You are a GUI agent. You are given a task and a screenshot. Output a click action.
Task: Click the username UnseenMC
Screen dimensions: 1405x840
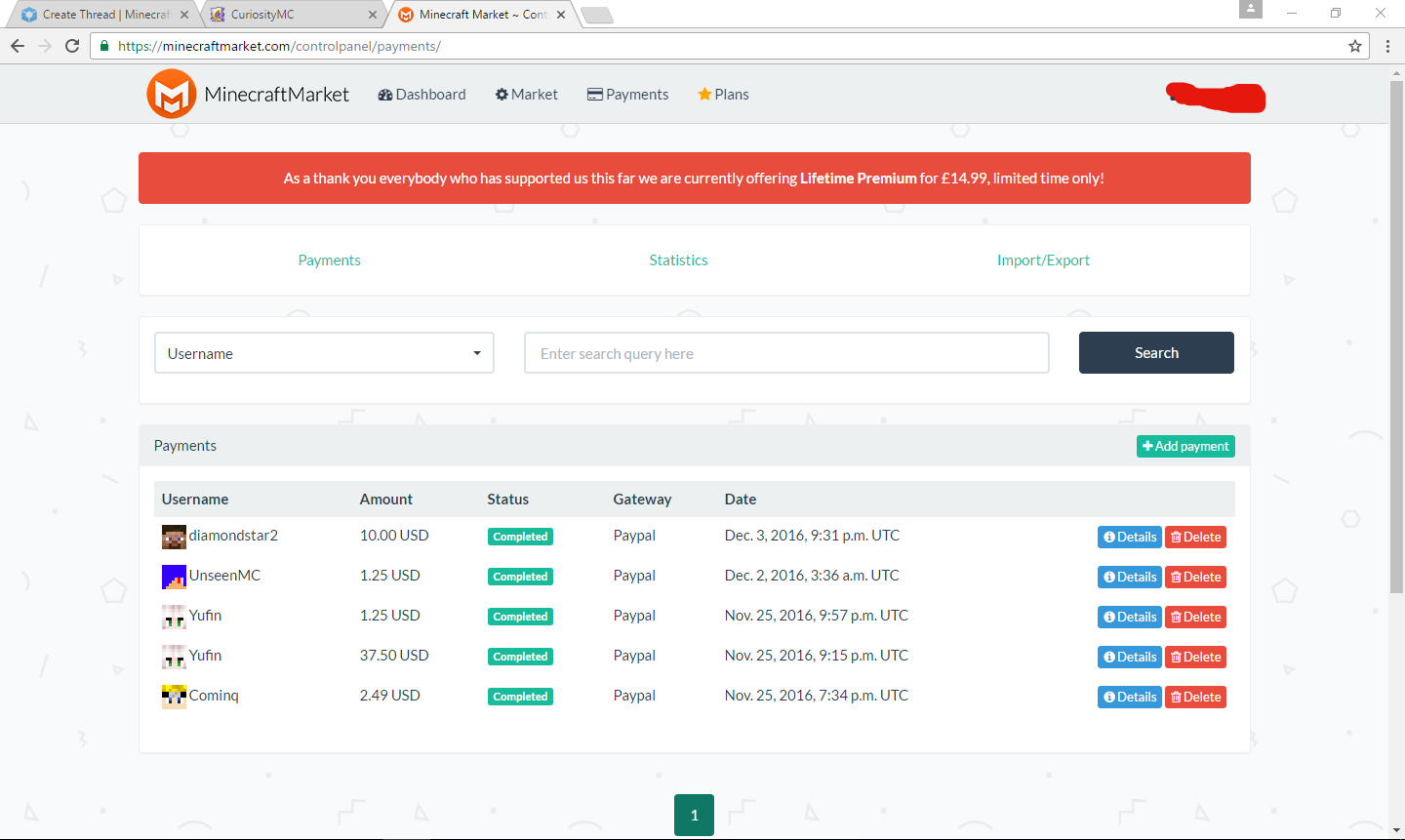coord(224,576)
